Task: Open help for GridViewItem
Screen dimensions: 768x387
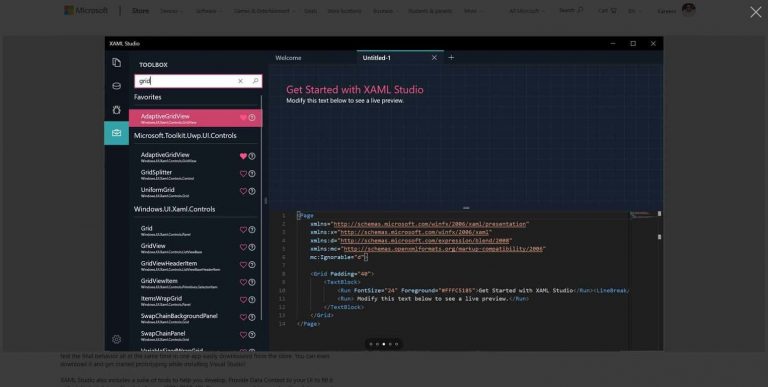Action: 252,282
